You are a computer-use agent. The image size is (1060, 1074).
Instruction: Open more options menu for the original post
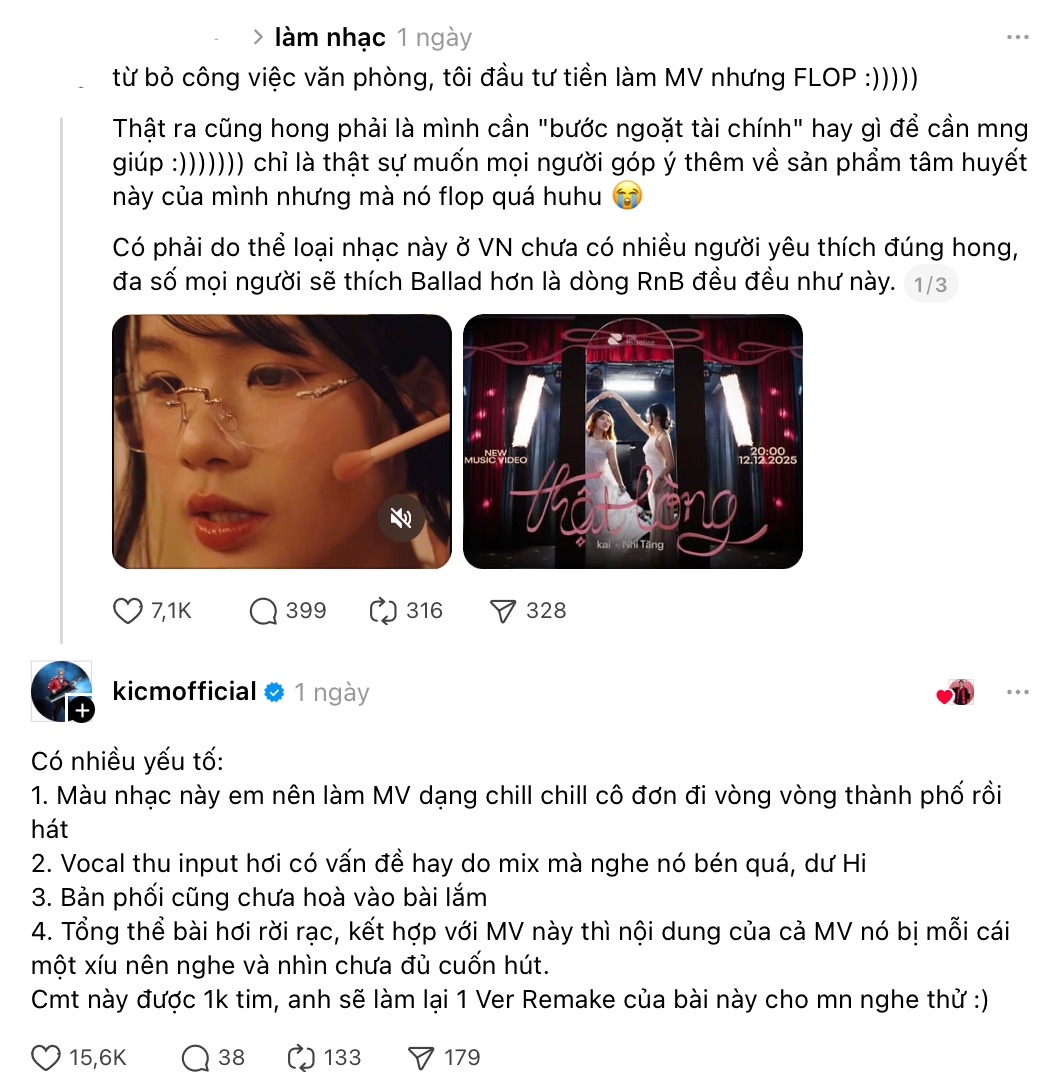1018,37
